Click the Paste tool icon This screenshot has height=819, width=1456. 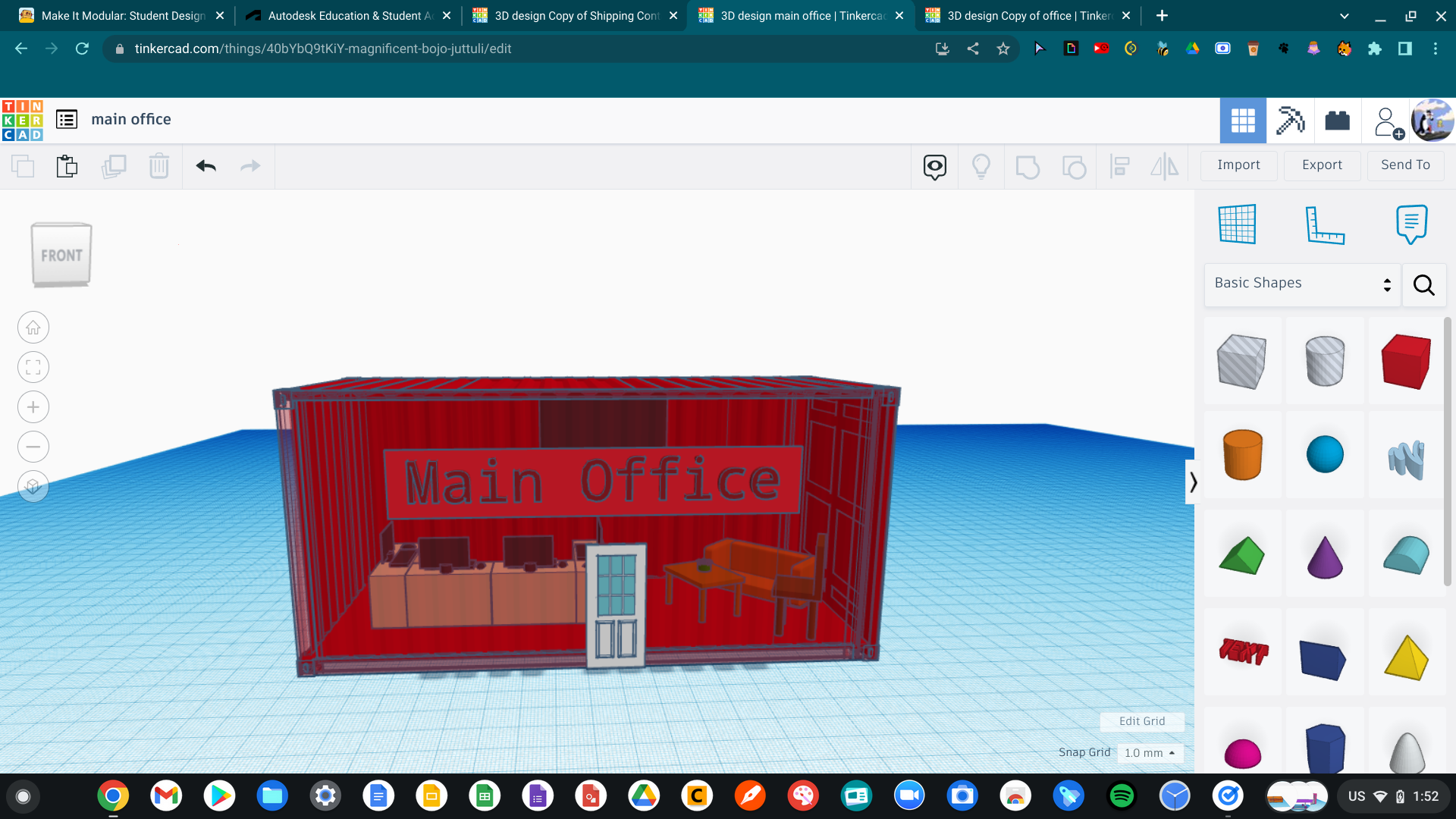67,166
